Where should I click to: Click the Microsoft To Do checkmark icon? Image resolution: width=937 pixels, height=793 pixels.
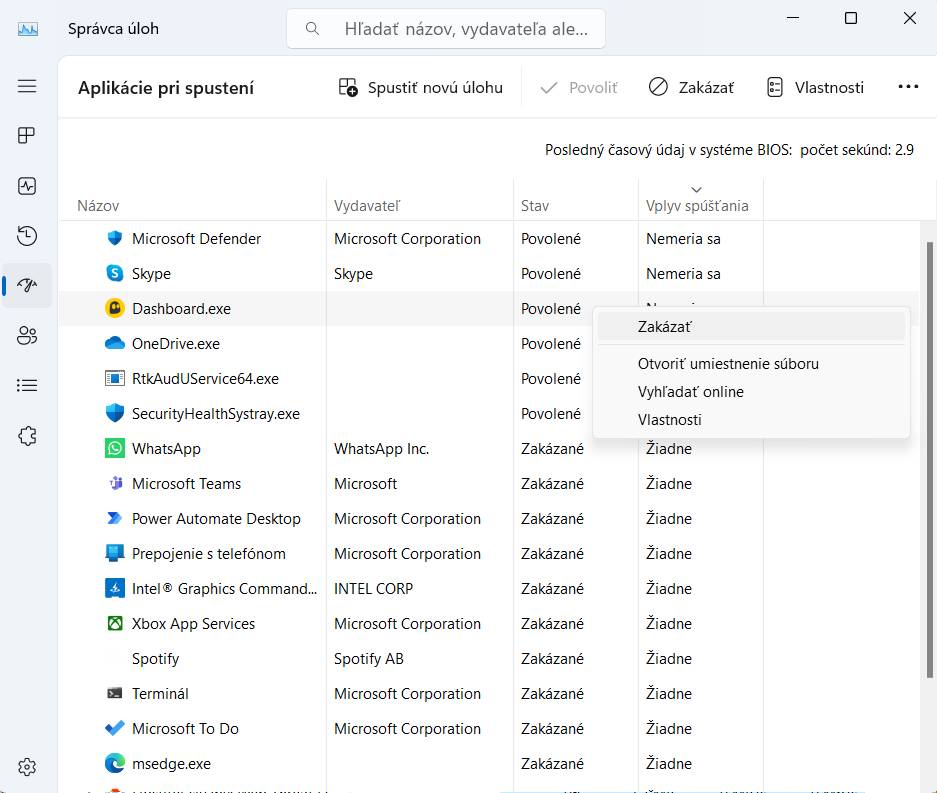(115, 728)
